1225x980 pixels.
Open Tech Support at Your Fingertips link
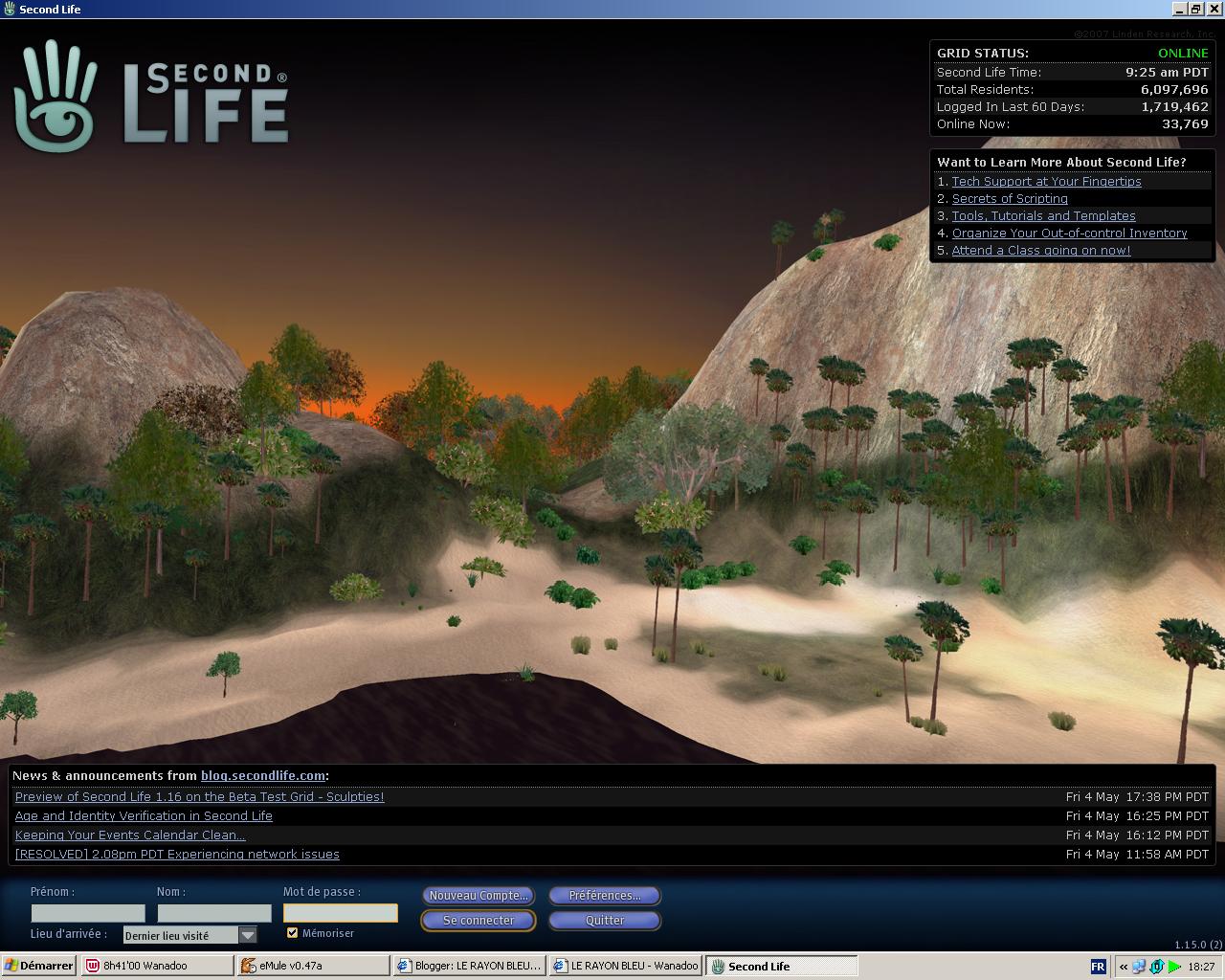coord(1046,182)
